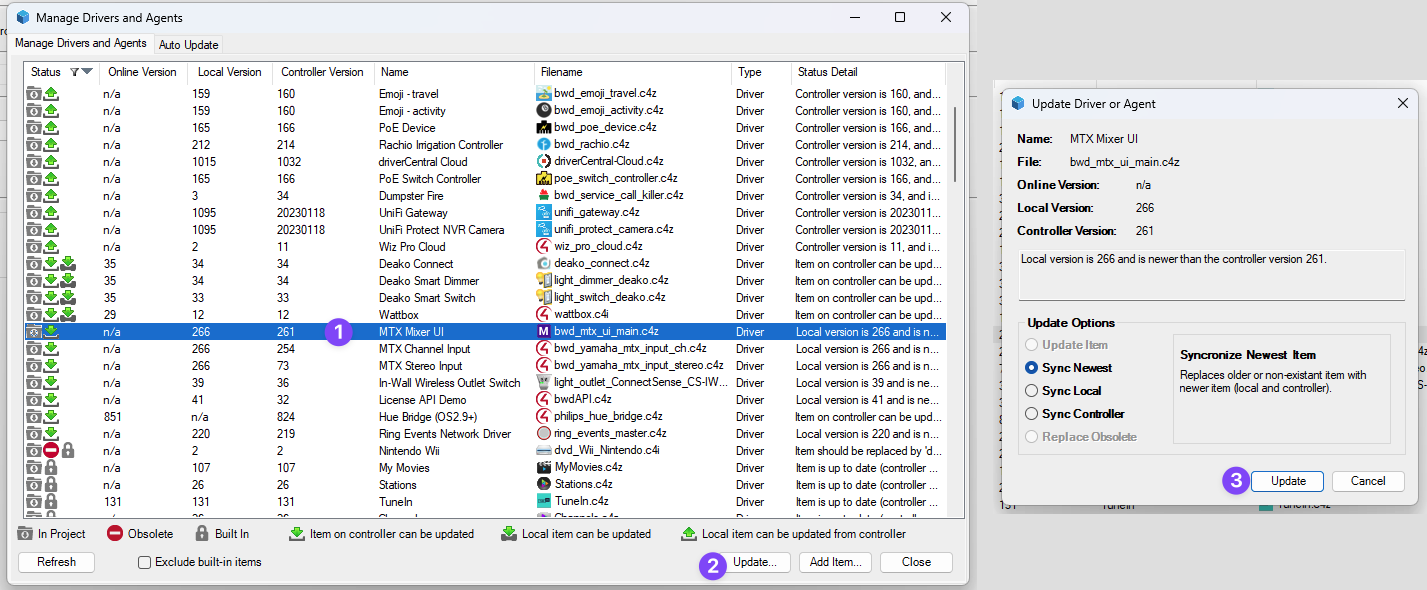Click the TuneIn.c4z driver icon
Screen dimensions: 1427x590
[x=544, y=502]
